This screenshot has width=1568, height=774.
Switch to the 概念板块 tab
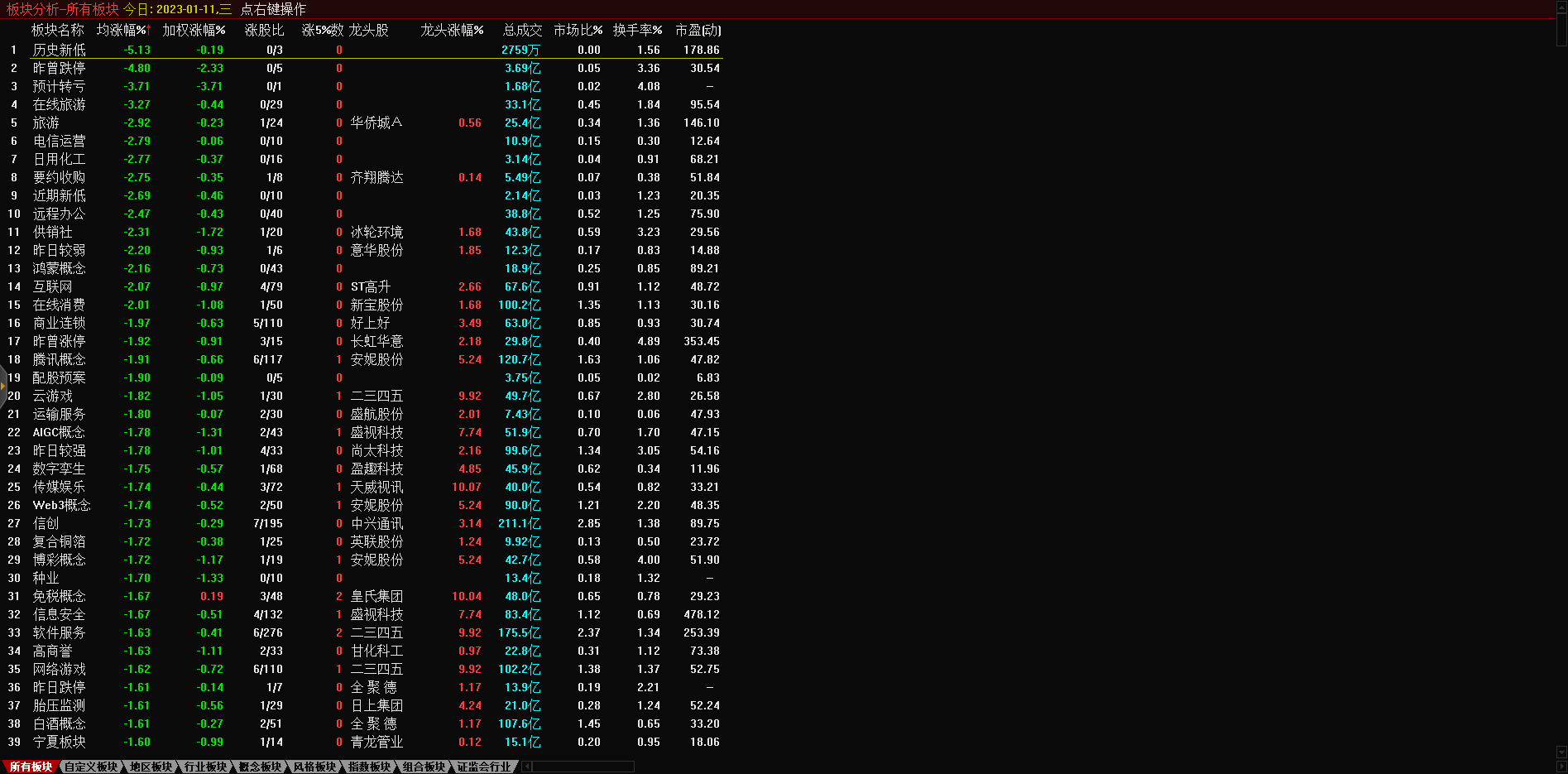pos(260,767)
